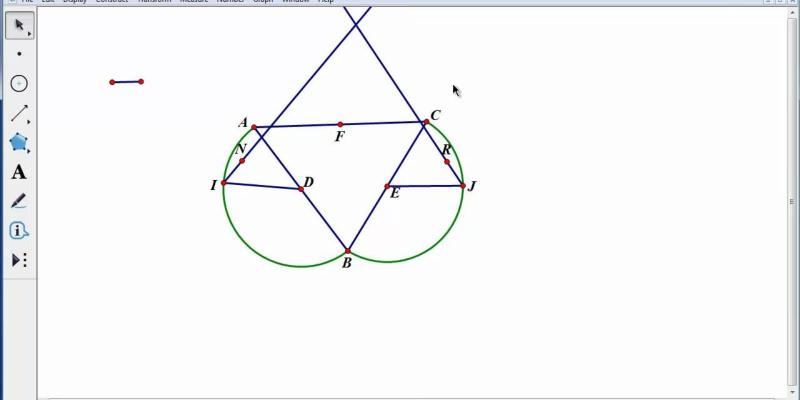Select segment between D and B
The image size is (800, 400).
coord(324,220)
